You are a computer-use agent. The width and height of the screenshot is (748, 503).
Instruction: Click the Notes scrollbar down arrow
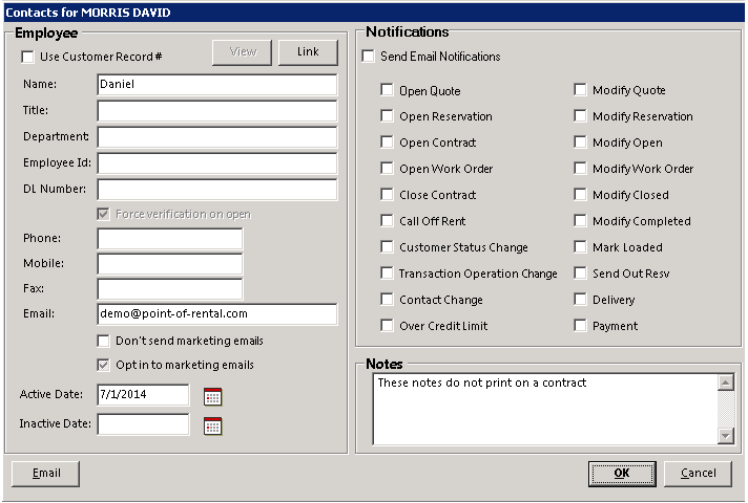[x=726, y=436]
